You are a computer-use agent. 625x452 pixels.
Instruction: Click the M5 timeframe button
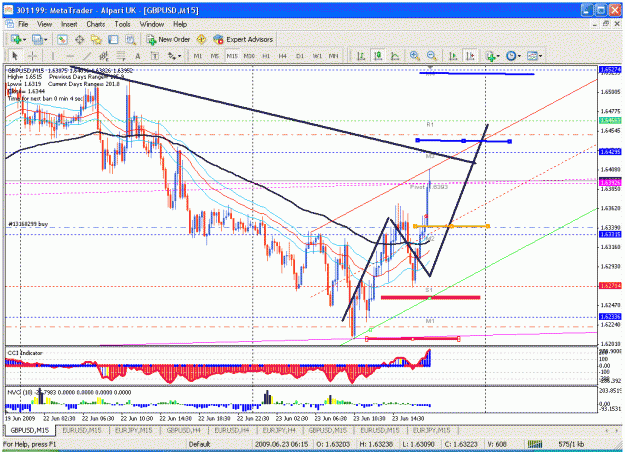pos(215,56)
